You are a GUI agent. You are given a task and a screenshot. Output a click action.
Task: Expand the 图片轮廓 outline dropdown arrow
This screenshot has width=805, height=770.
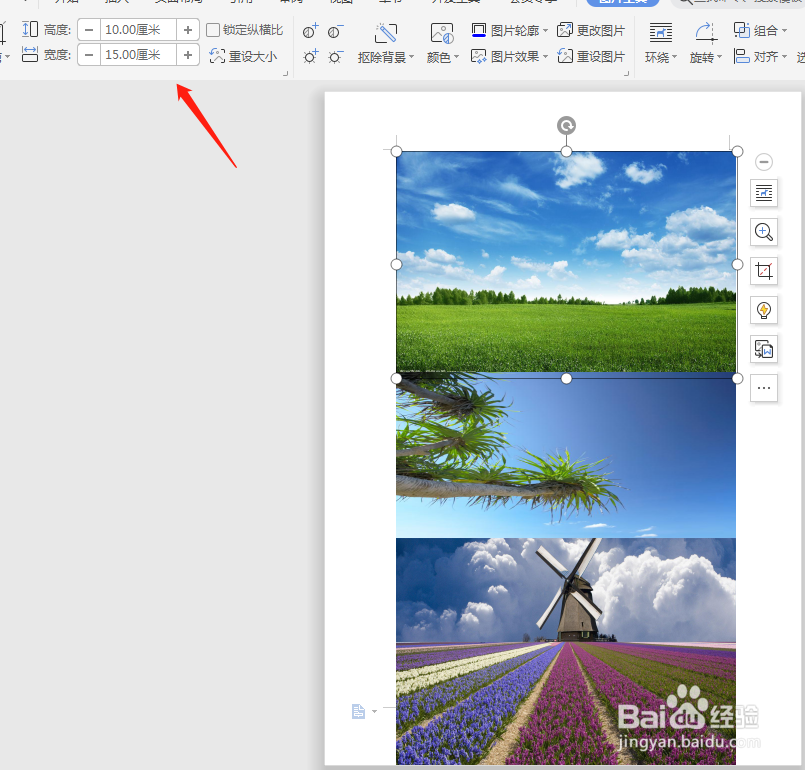[545, 30]
